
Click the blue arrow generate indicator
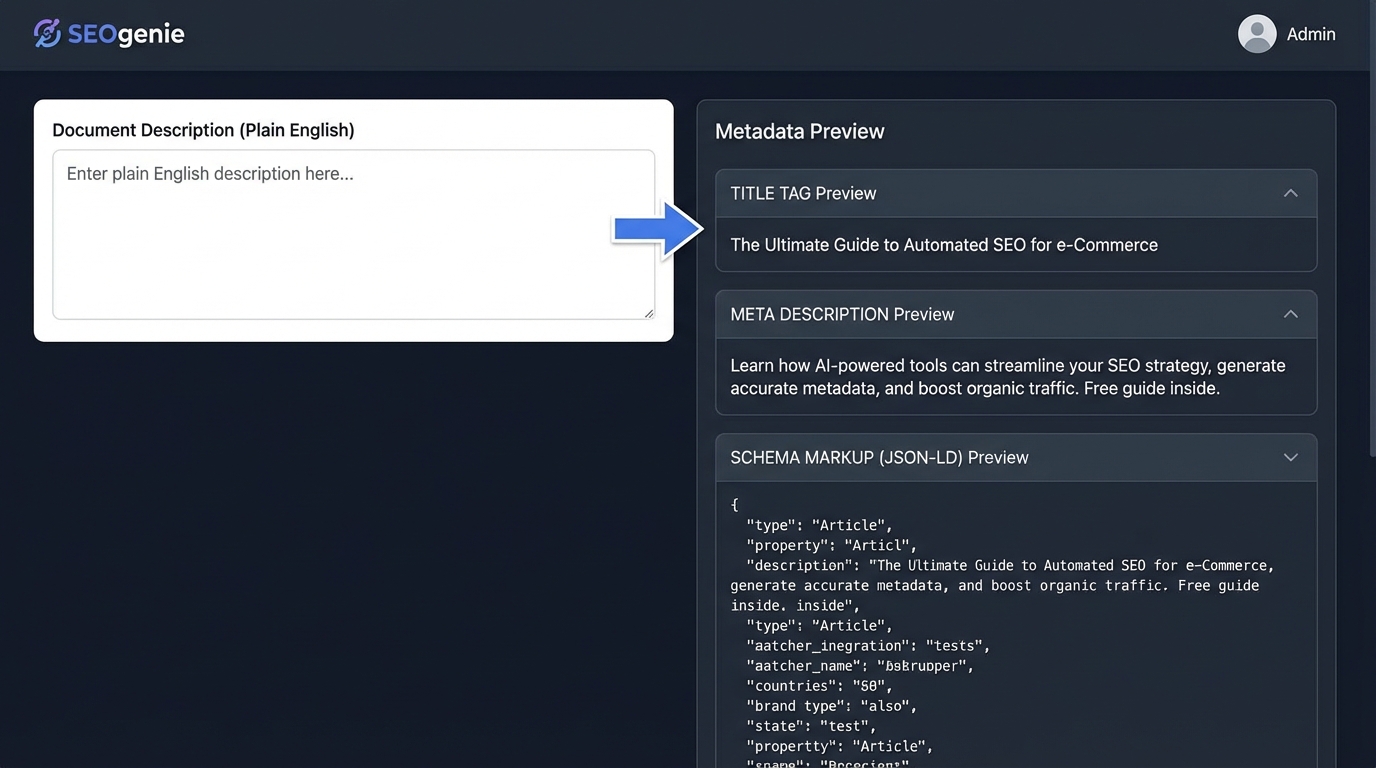point(657,228)
